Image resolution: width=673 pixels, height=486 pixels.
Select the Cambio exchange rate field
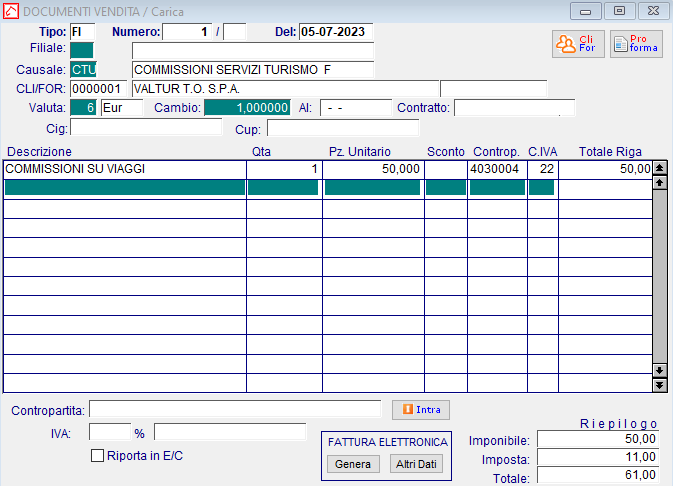click(x=247, y=107)
